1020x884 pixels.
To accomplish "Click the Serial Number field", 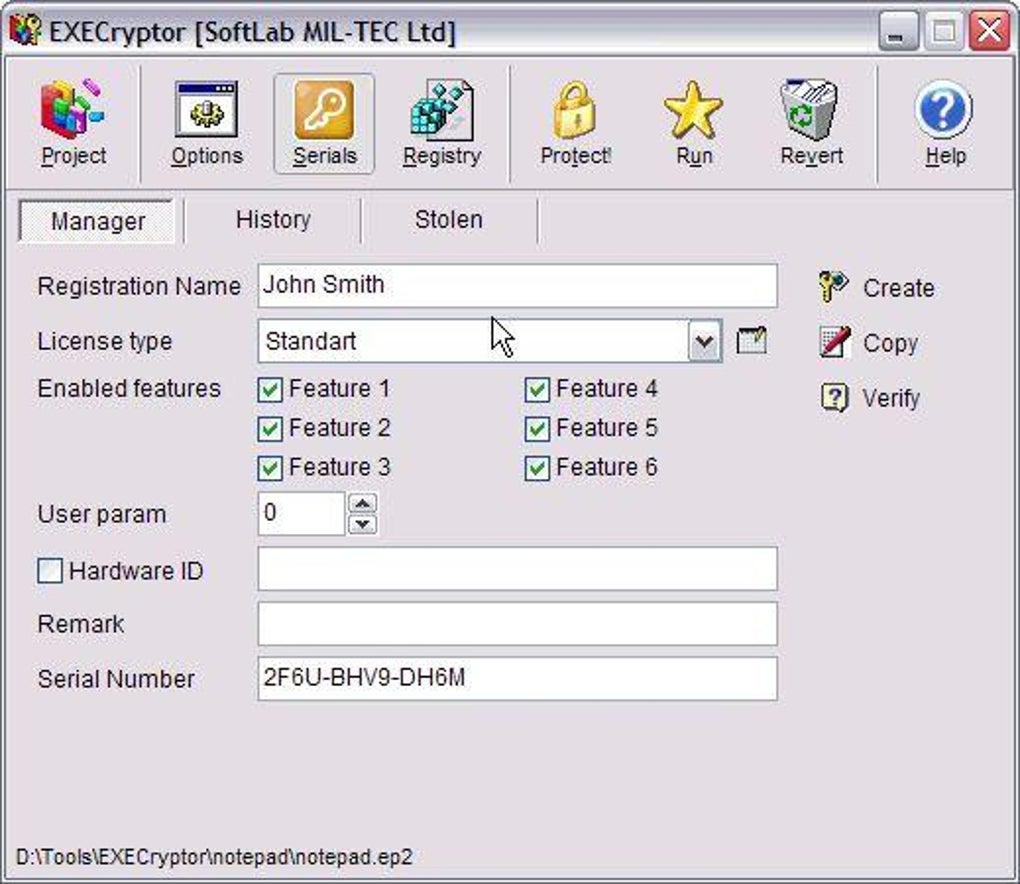I will click(517, 678).
